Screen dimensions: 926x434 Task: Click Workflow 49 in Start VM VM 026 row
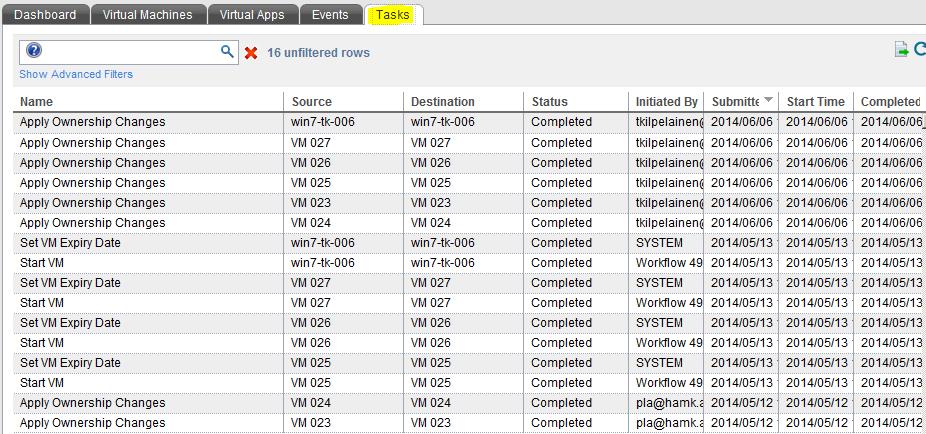(669, 343)
